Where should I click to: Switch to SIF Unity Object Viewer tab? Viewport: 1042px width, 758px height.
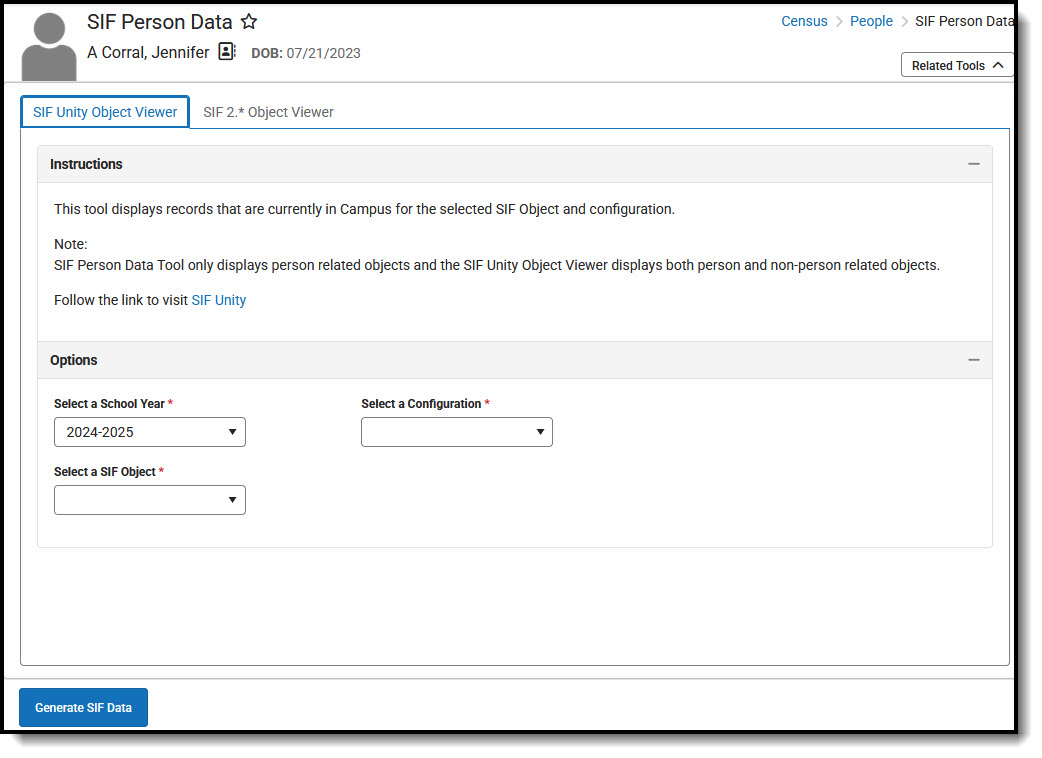tap(105, 112)
